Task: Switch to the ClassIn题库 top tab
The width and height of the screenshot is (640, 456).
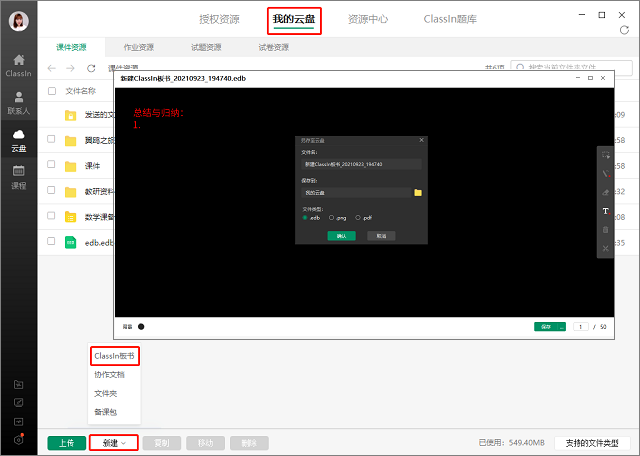Action: tap(450, 19)
